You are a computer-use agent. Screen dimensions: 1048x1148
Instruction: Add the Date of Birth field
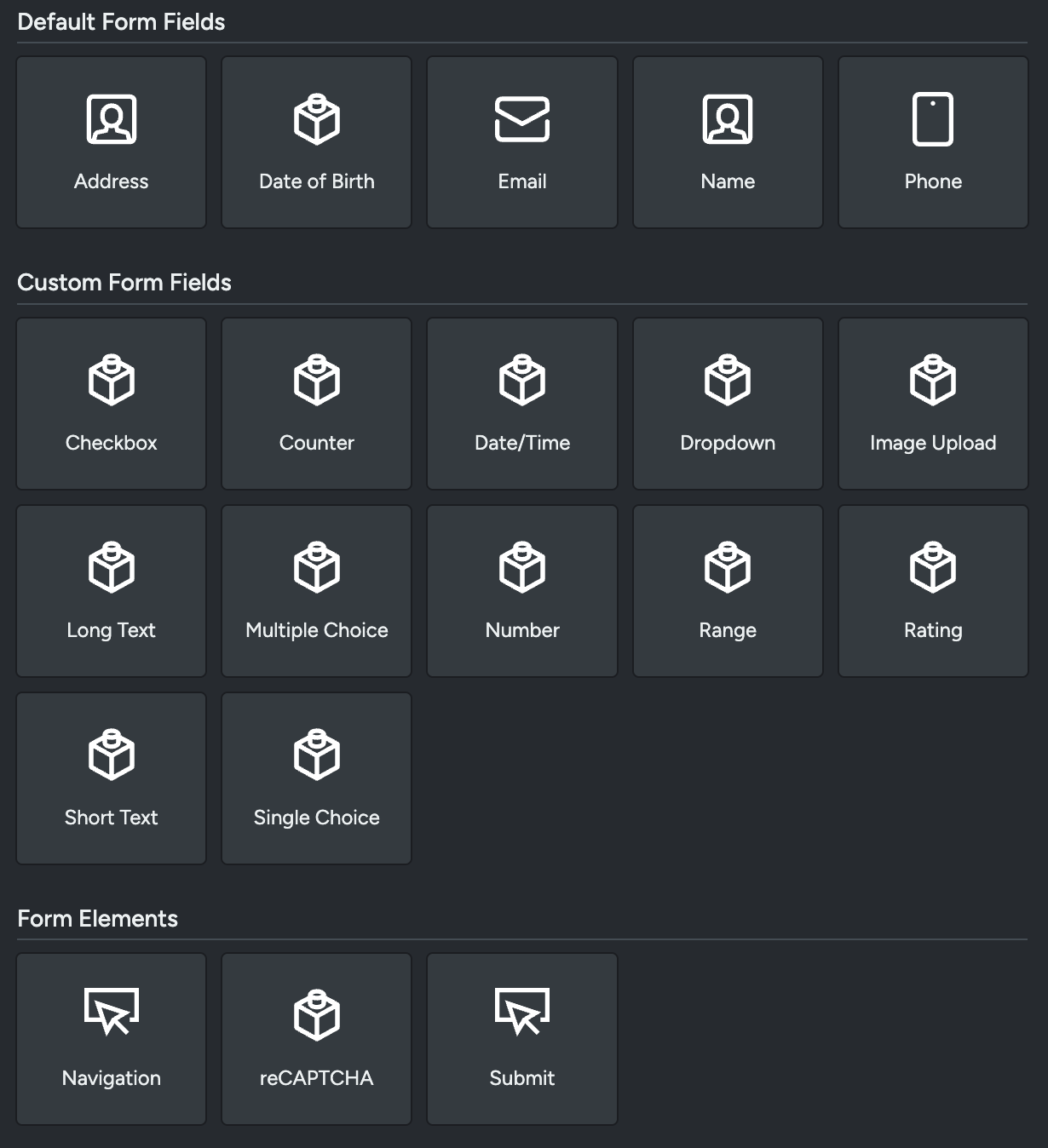(x=316, y=142)
